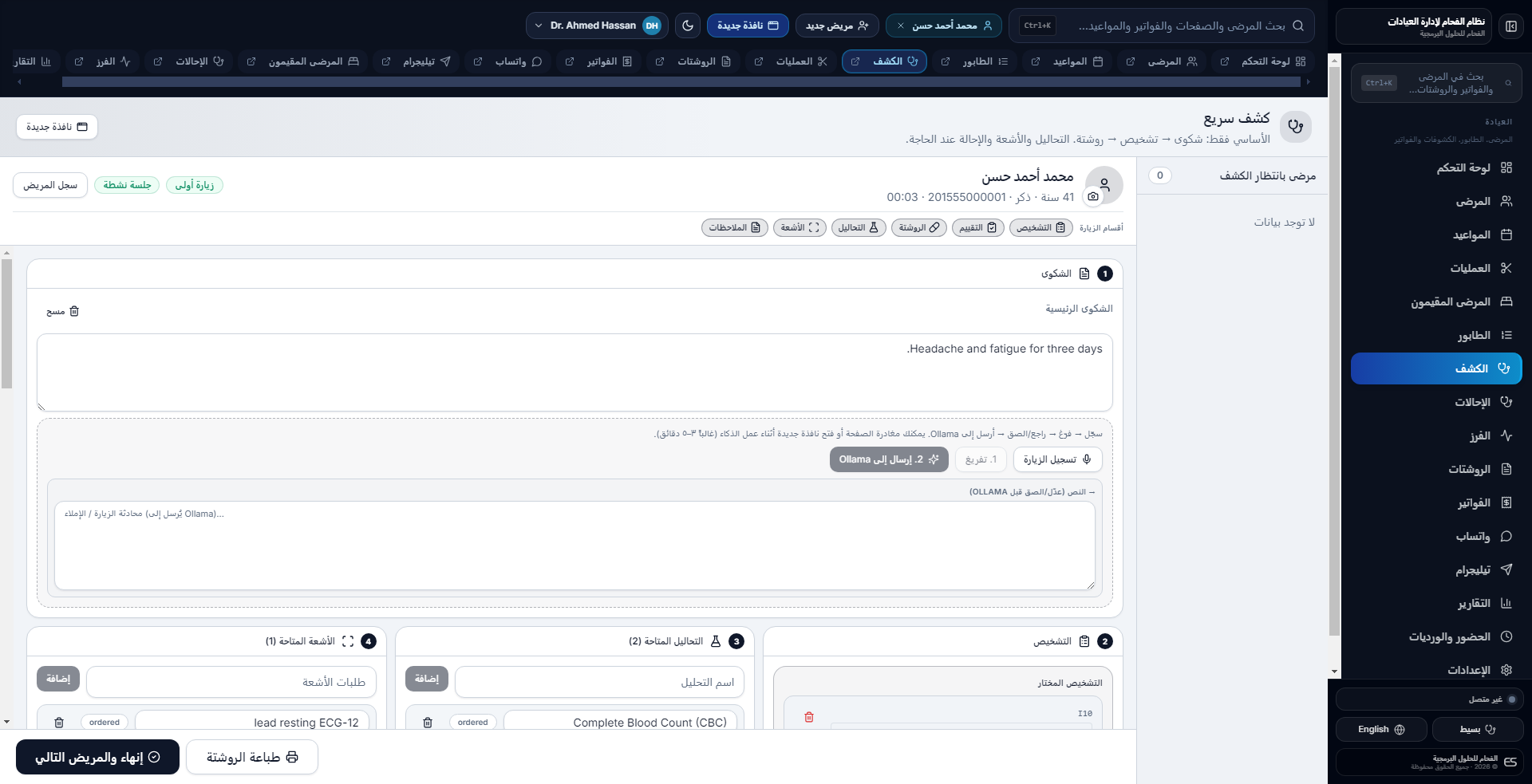Open the Dr. Ahmed Hassan user menu

click(x=597, y=26)
